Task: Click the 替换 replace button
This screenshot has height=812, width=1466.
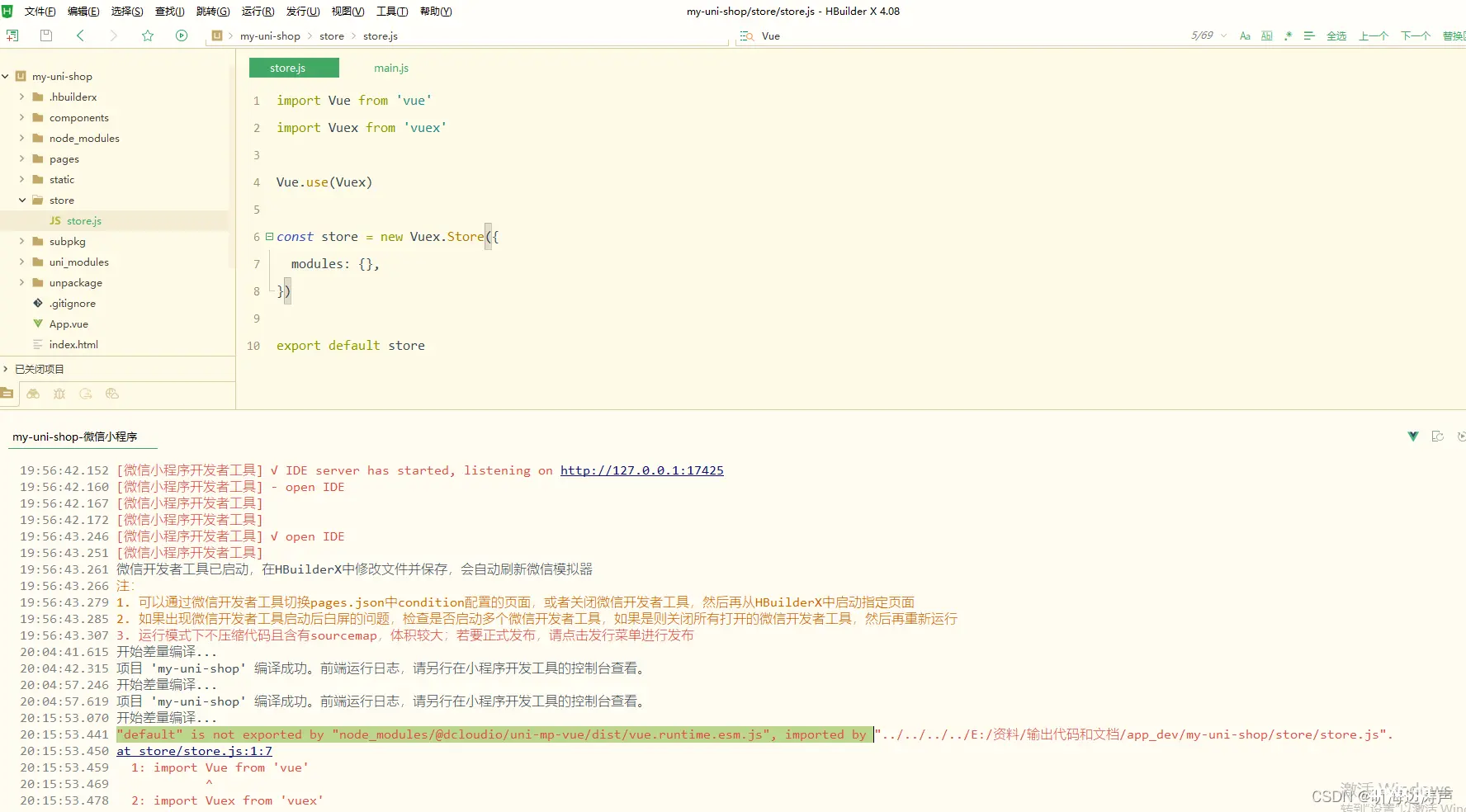Action: (1454, 36)
